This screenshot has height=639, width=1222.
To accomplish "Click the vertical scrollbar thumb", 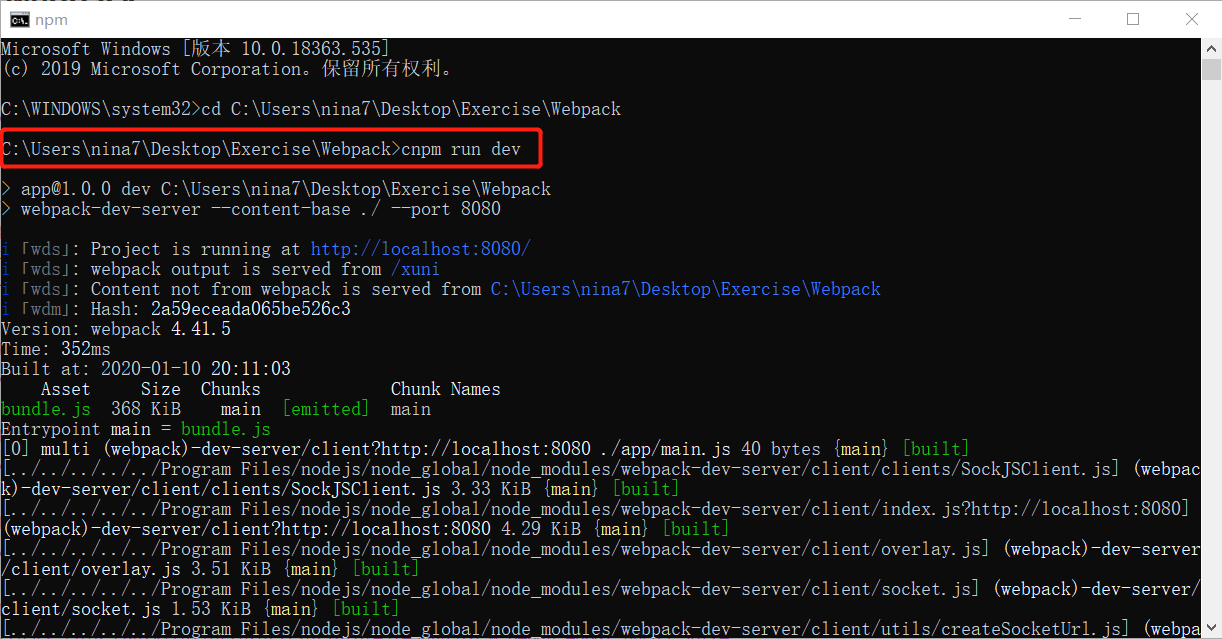I will point(1211,69).
